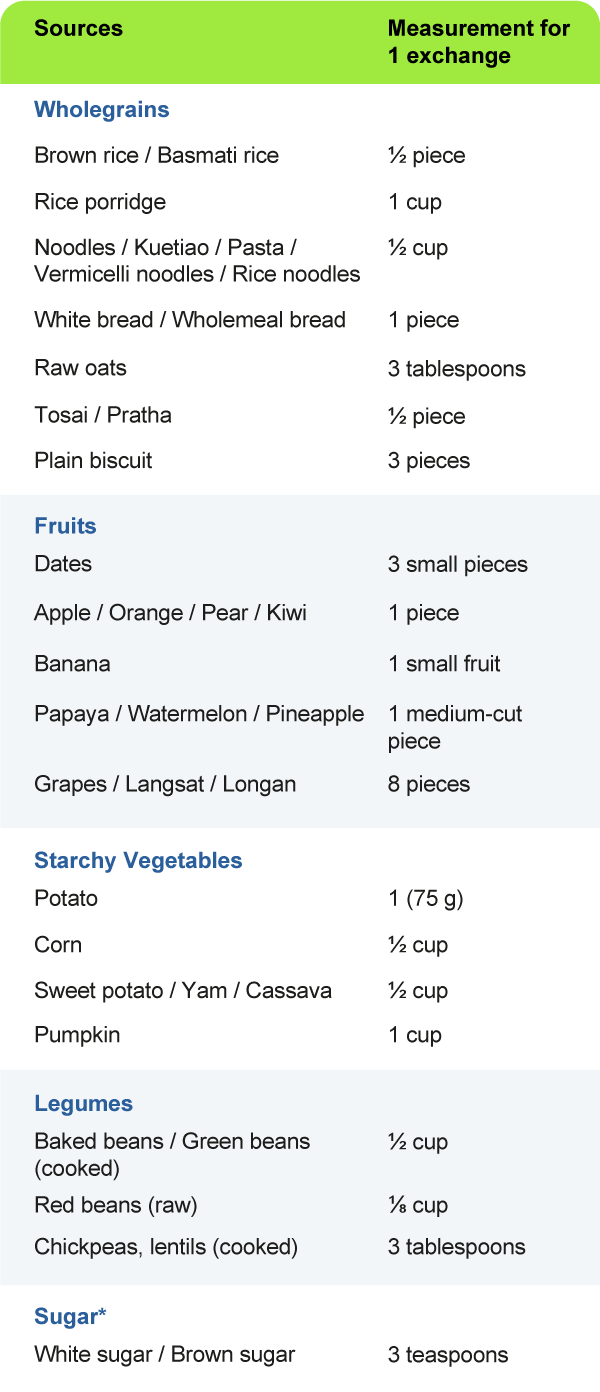
Task: Click the Plain biscuit entry
Action: [x=93, y=461]
